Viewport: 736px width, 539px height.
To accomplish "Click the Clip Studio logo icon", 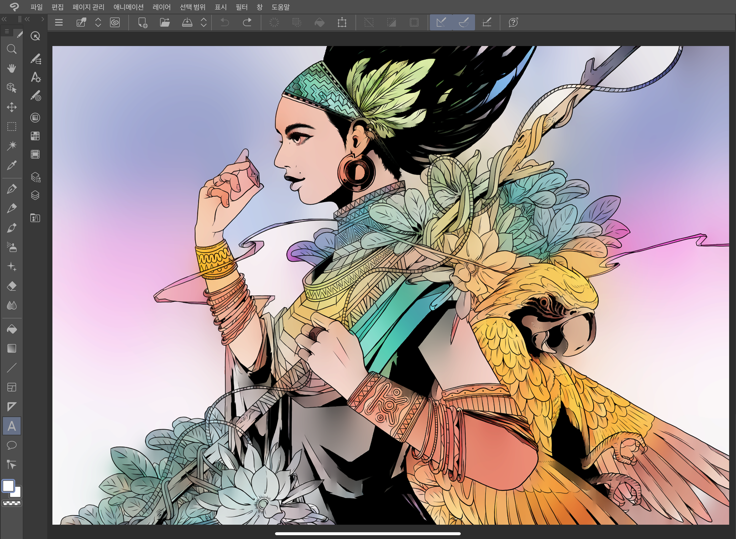I will point(14,7).
